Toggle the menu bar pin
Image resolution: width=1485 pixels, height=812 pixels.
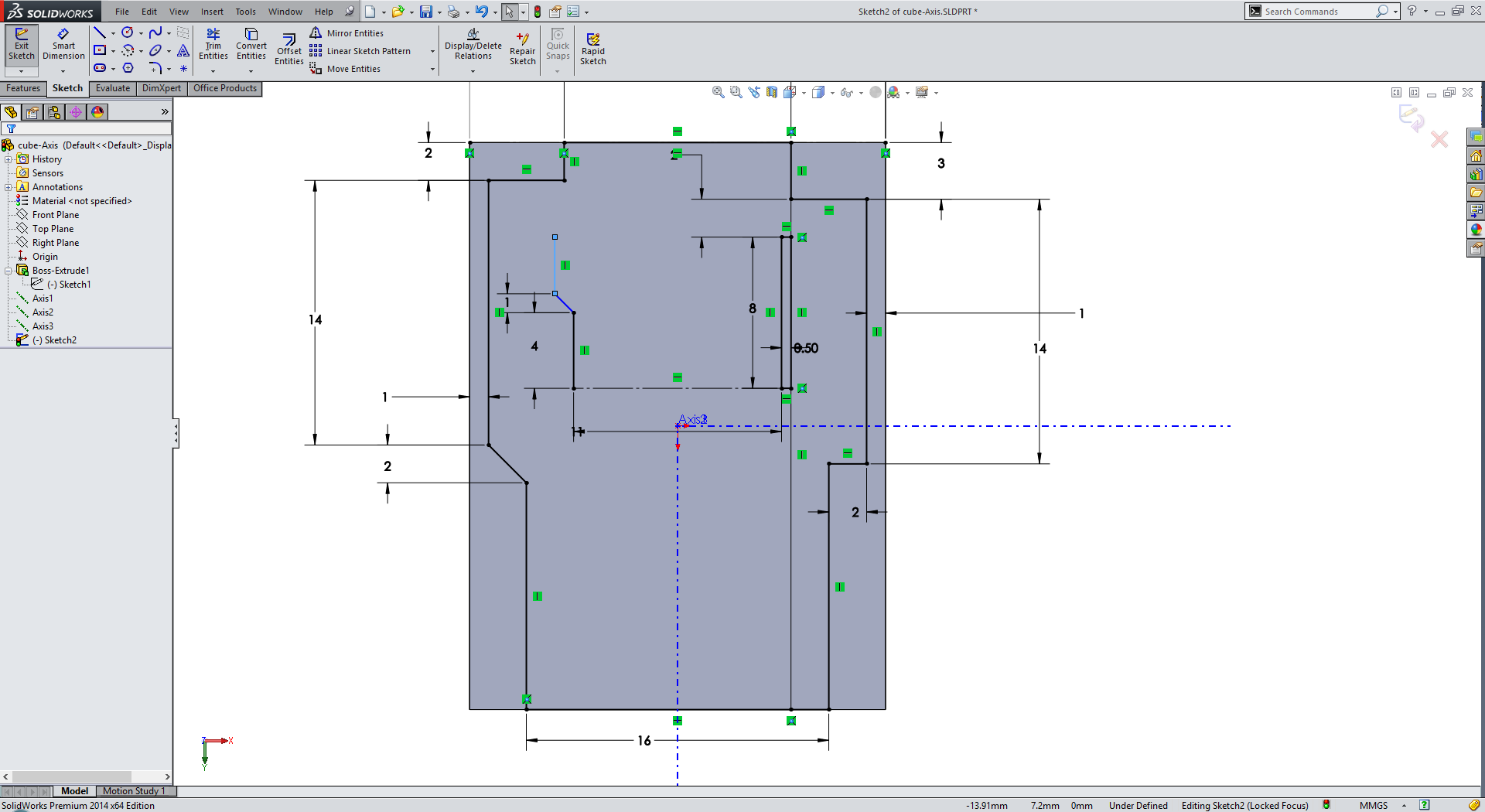pyautogui.click(x=350, y=11)
